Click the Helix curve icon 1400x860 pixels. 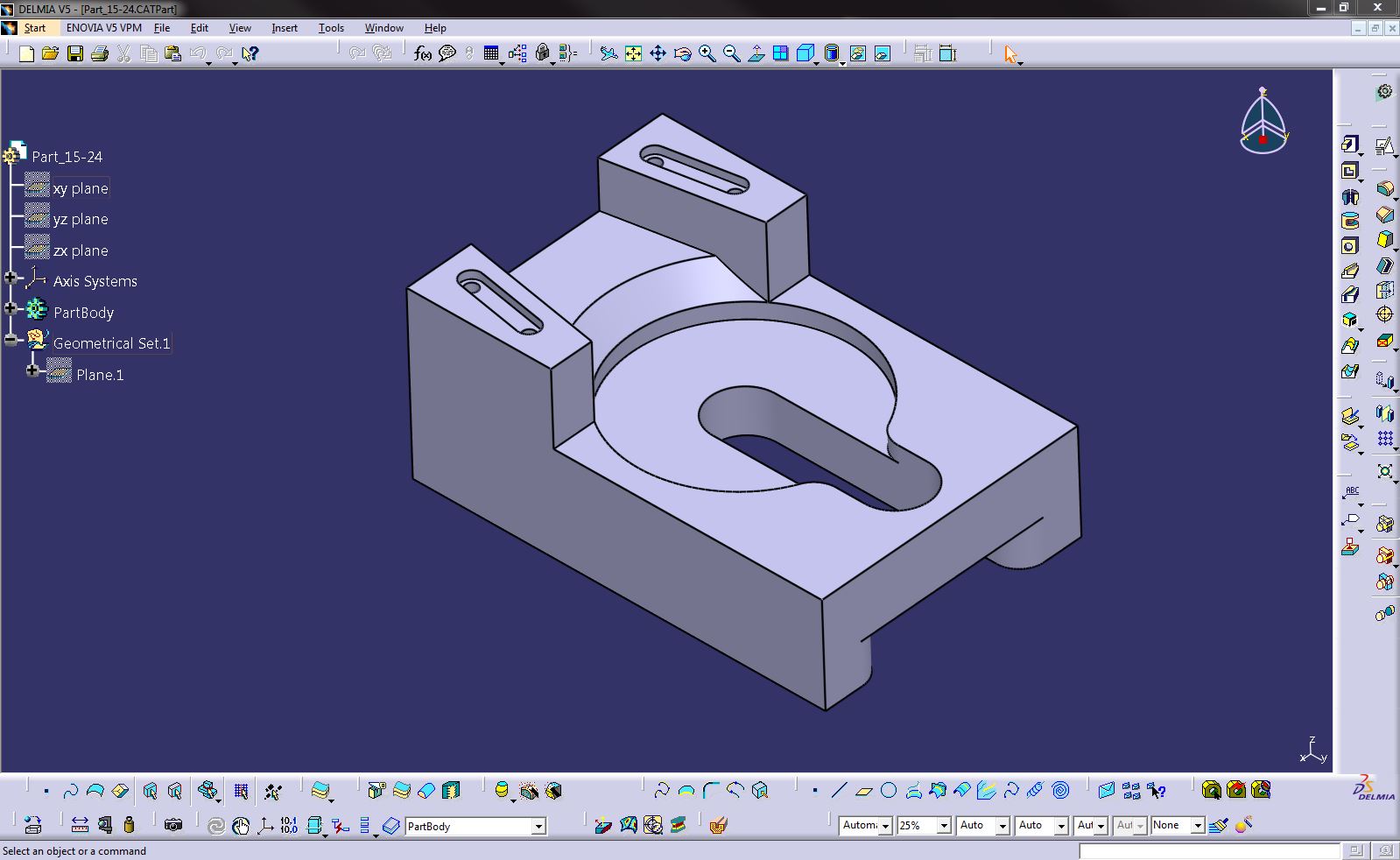[x=1036, y=791]
